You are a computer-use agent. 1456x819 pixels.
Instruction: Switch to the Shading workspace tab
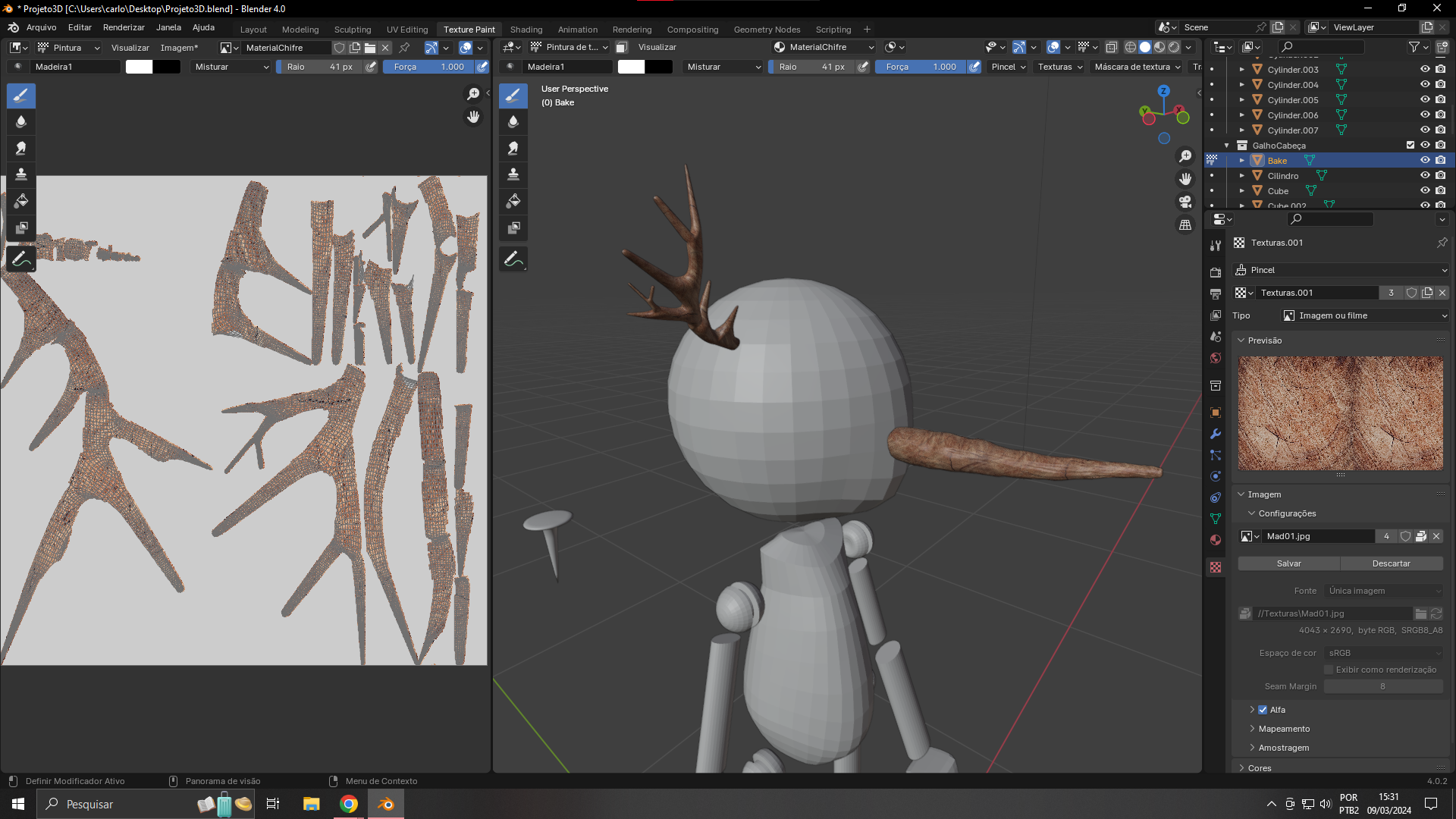click(526, 30)
